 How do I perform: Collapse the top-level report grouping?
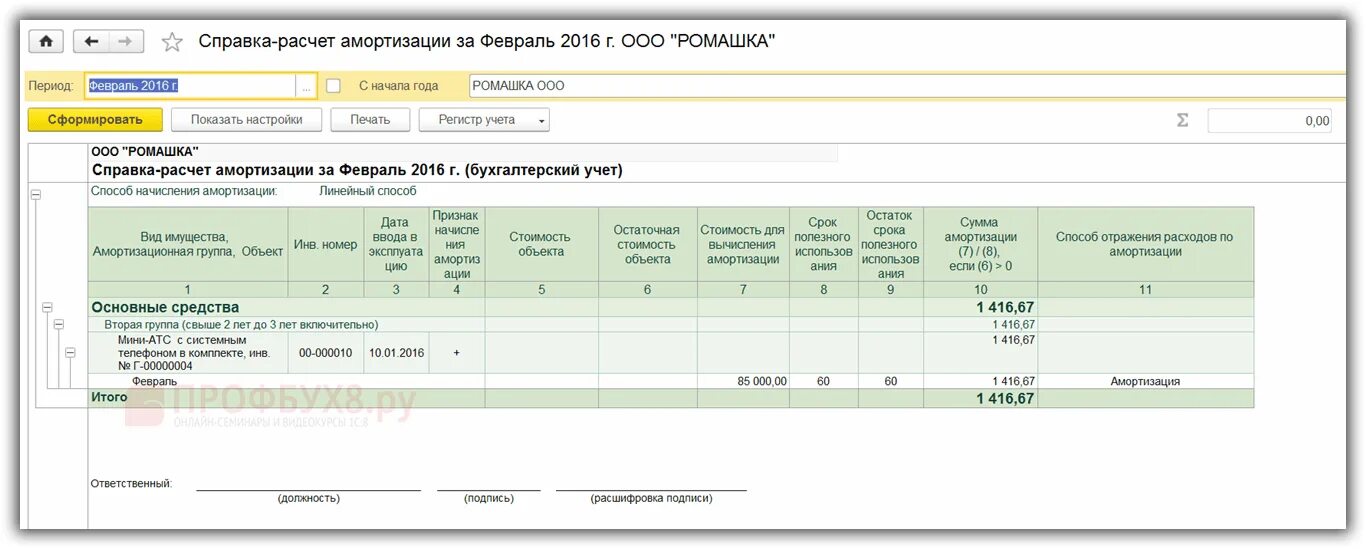point(36,195)
